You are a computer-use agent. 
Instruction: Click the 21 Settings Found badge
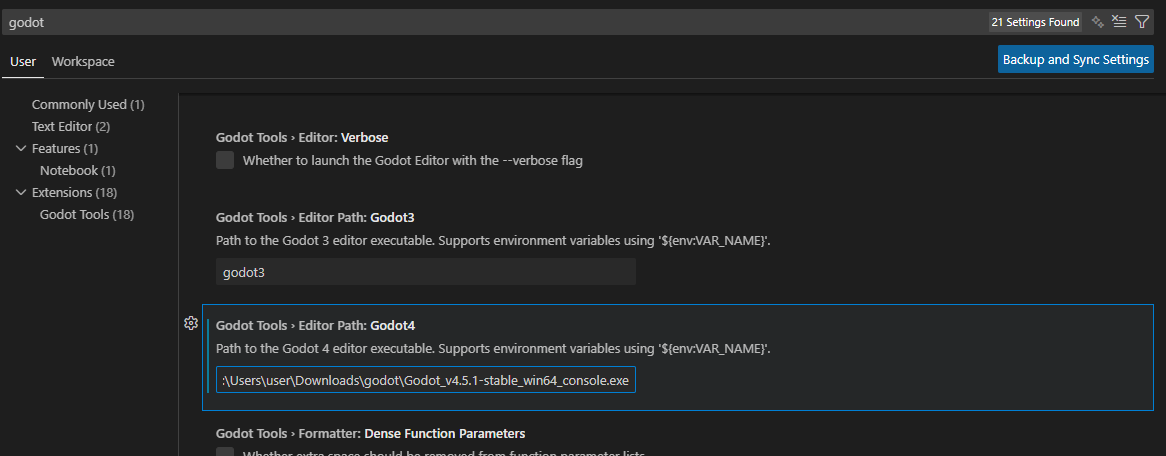(1035, 22)
